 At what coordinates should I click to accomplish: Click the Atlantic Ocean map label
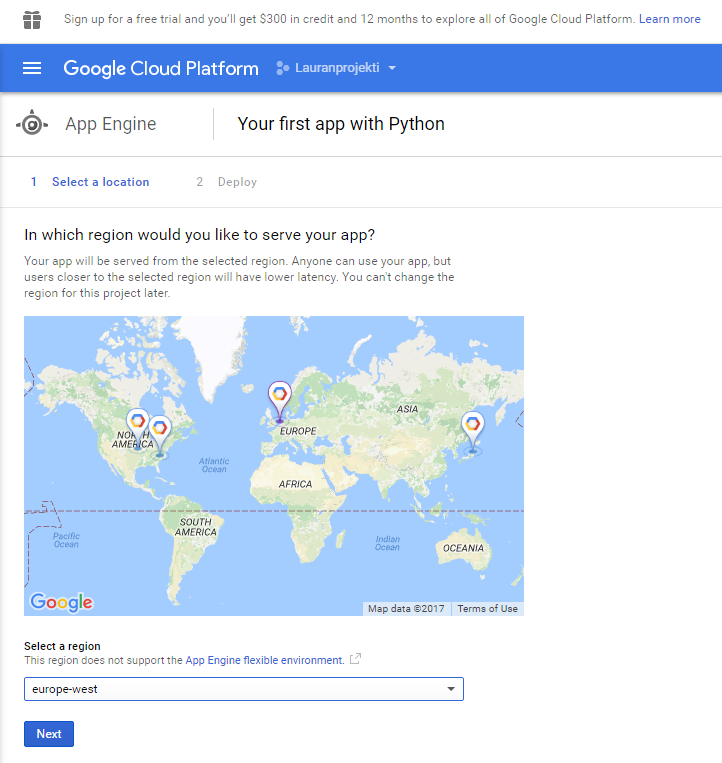tap(214, 465)
